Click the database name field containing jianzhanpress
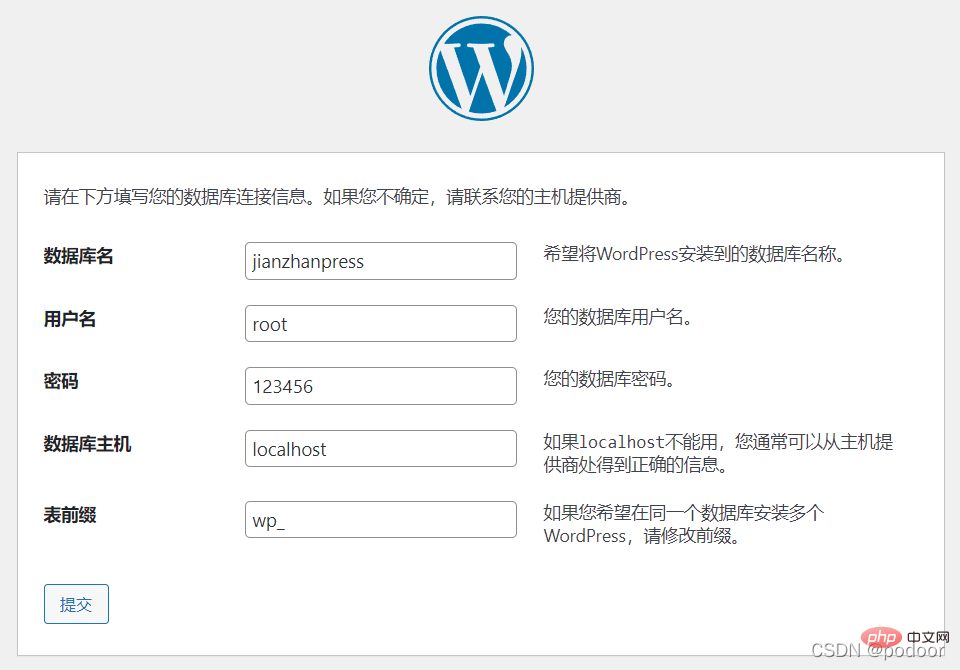 (x=380, y=261)
